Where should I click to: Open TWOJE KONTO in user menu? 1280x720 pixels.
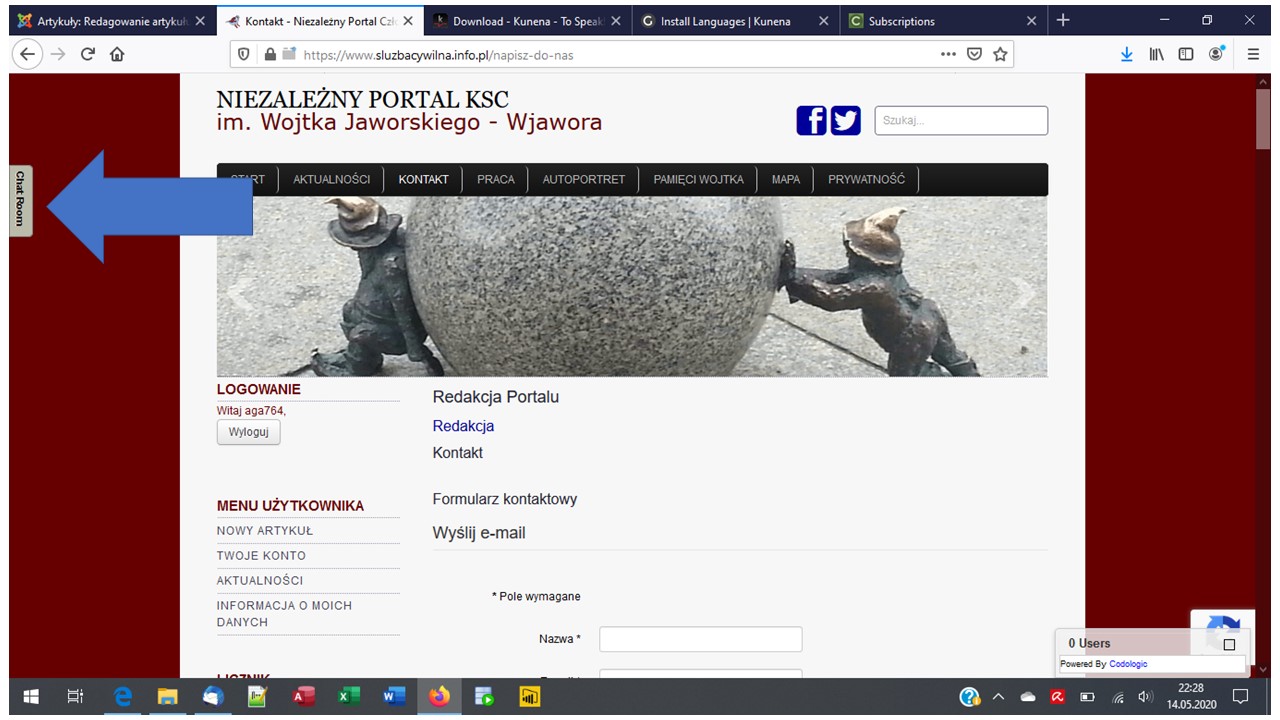tap(262, 556)
